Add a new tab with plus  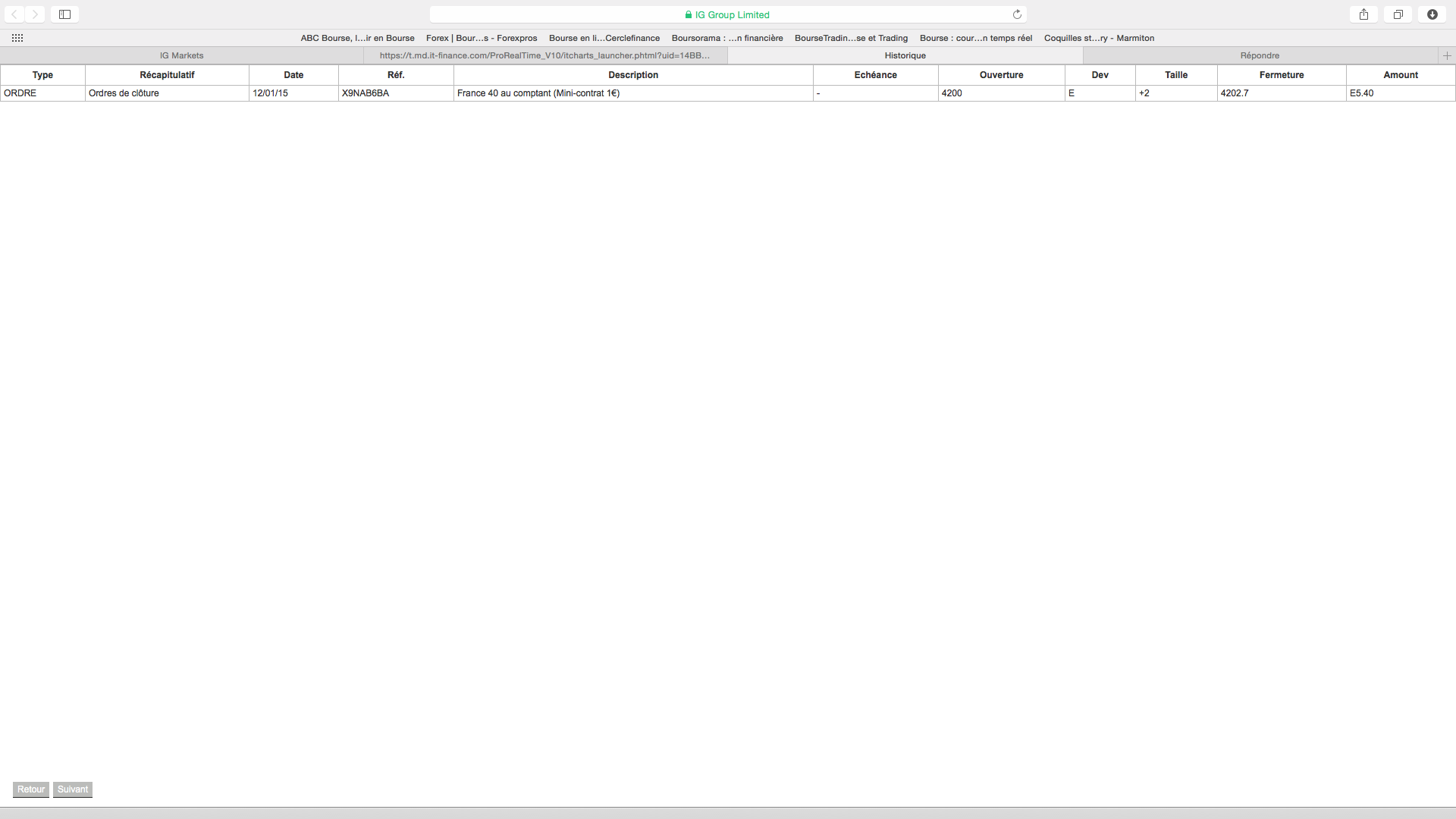1447,55
